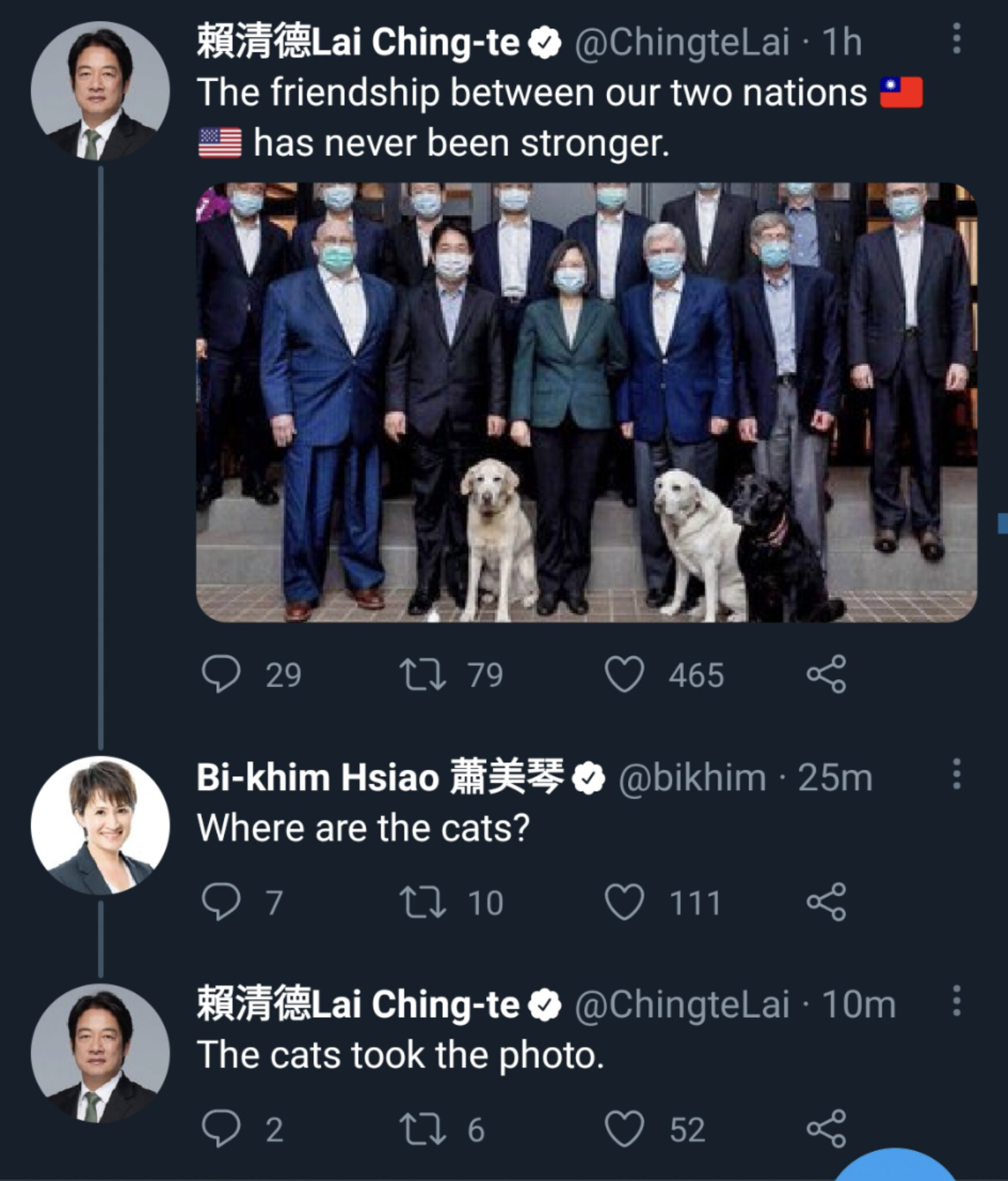Retweet 'The cats took the photo' tweet
The height and width of the screenshot is (1181, 1008).
click(423, 1130)
